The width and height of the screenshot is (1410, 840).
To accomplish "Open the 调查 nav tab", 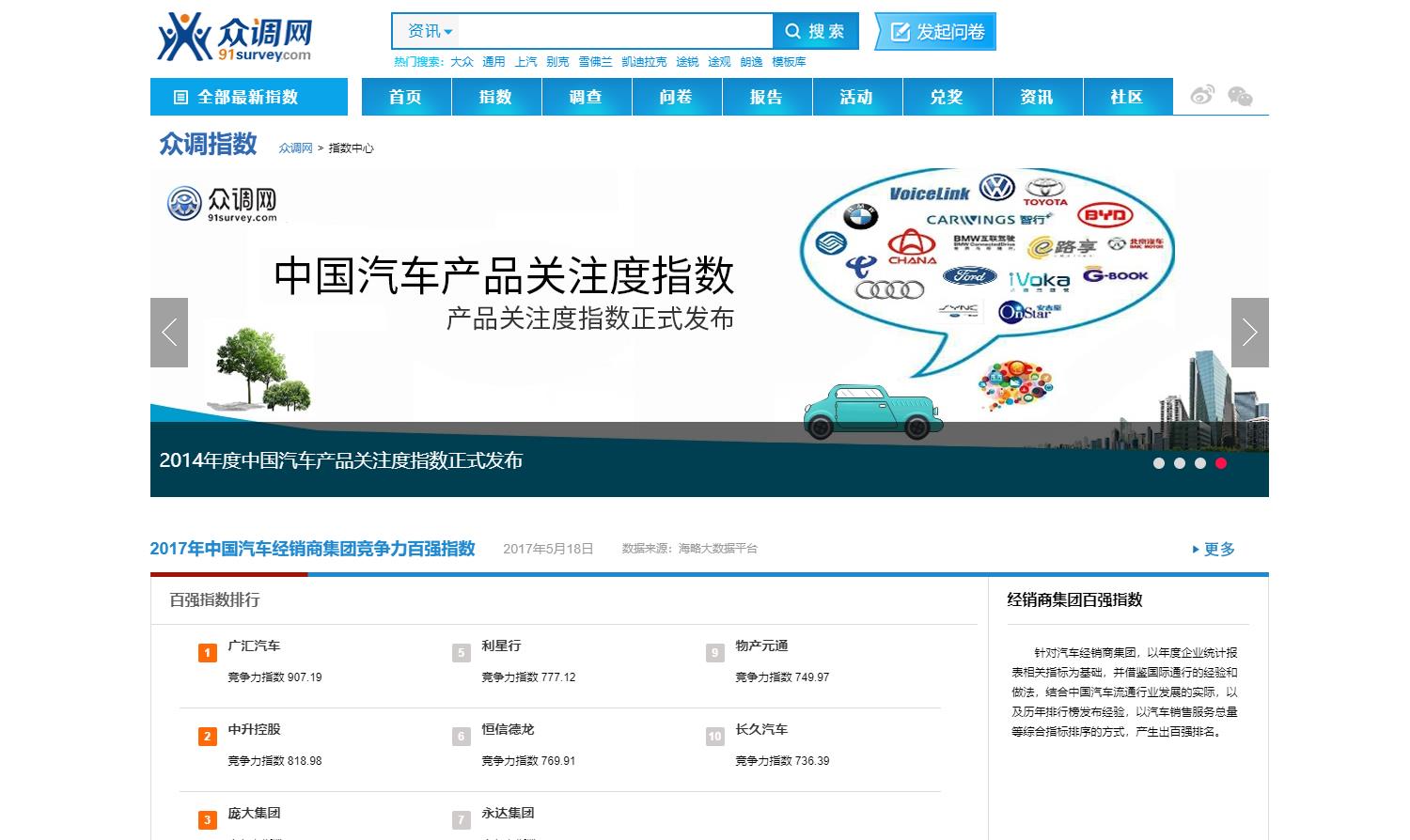I will click(587, 97).
